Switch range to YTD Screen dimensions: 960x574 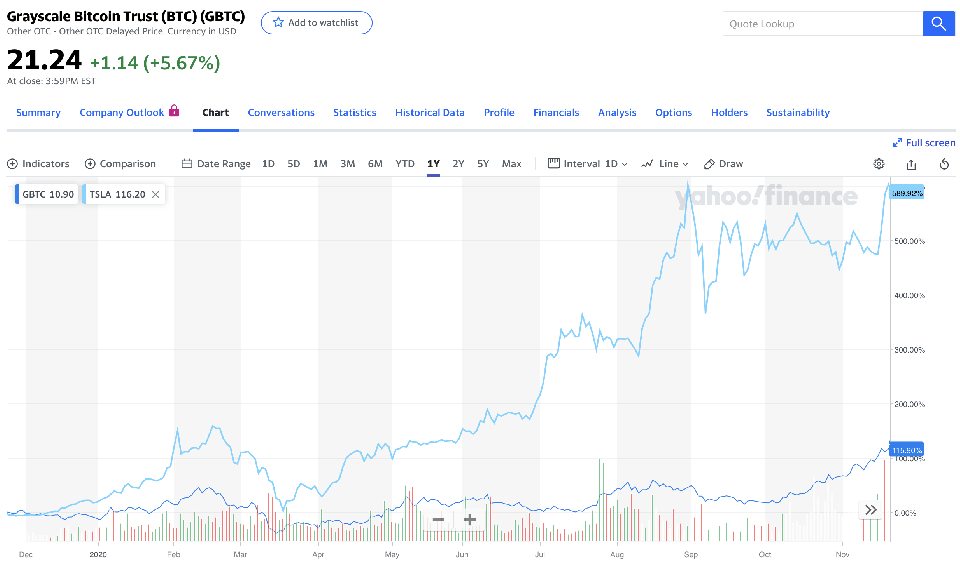[405, 164]
